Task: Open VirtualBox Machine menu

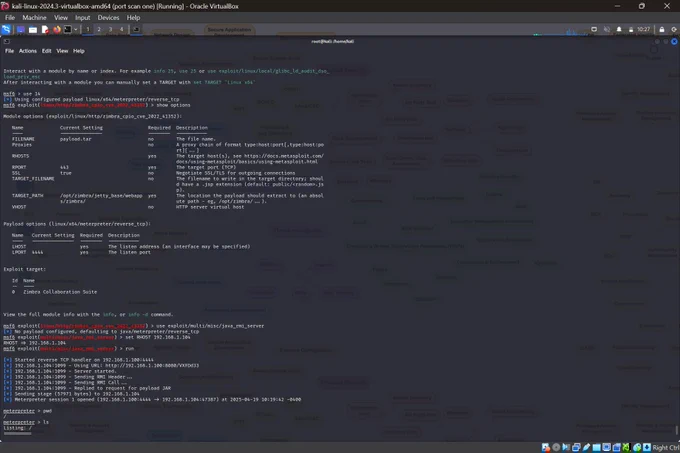Action: (34, 18)
